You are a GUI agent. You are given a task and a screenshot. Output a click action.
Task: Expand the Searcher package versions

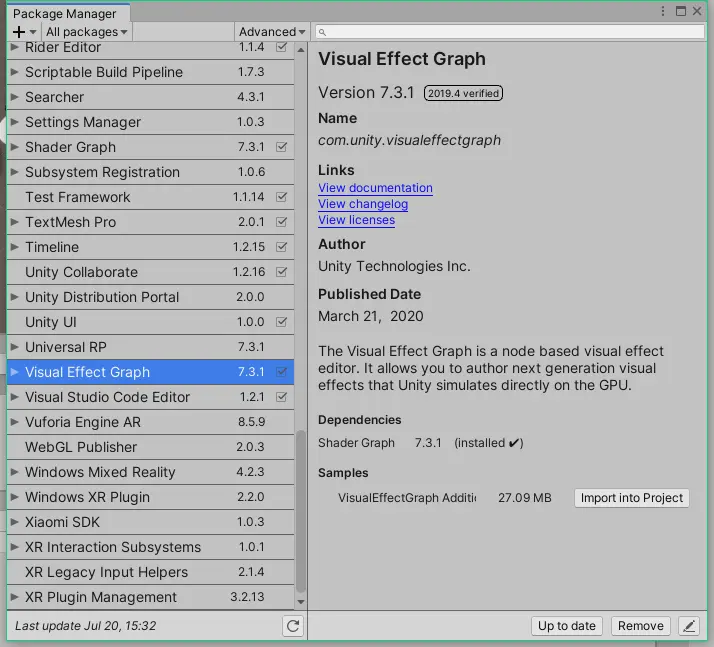click(15, 97)
